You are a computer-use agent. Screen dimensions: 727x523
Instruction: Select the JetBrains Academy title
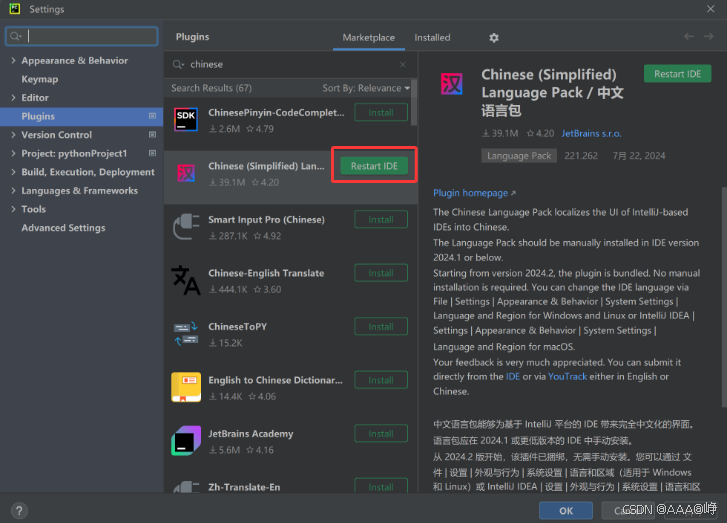point(250,434)
